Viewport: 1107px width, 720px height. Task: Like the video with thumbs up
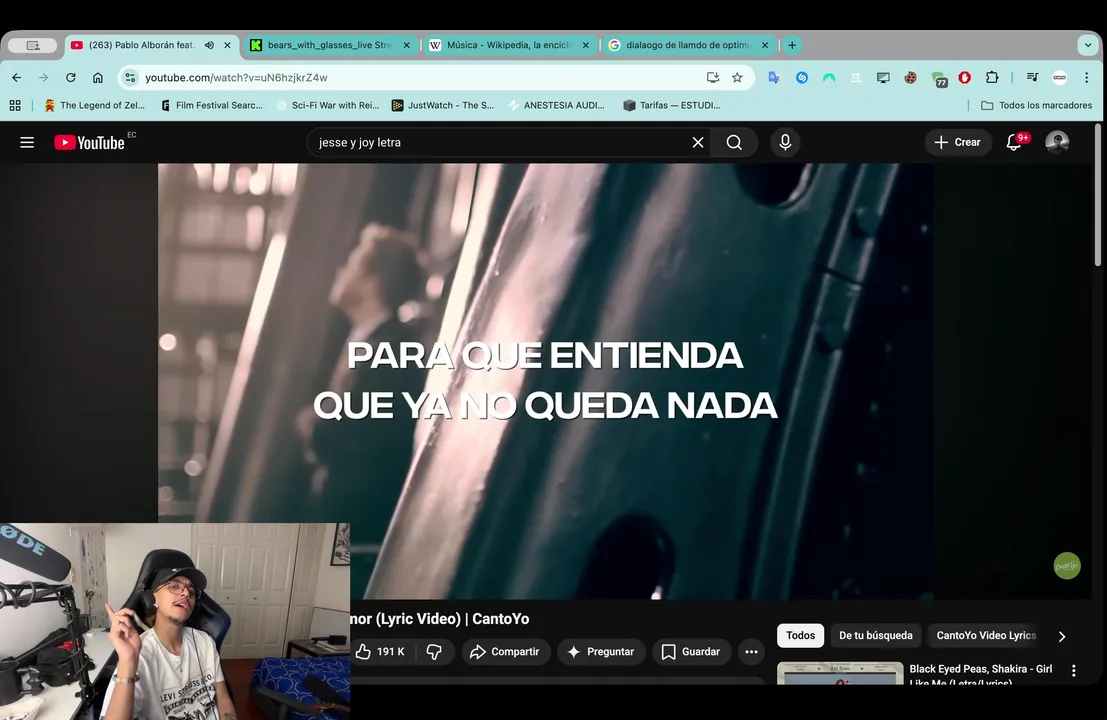coord(381,652)
